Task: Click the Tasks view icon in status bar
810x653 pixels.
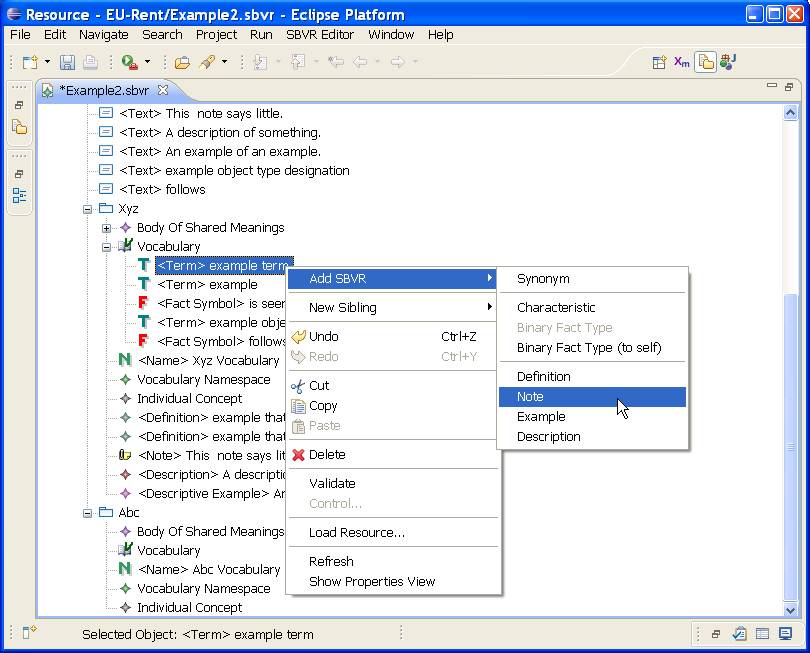Action: 740,633
